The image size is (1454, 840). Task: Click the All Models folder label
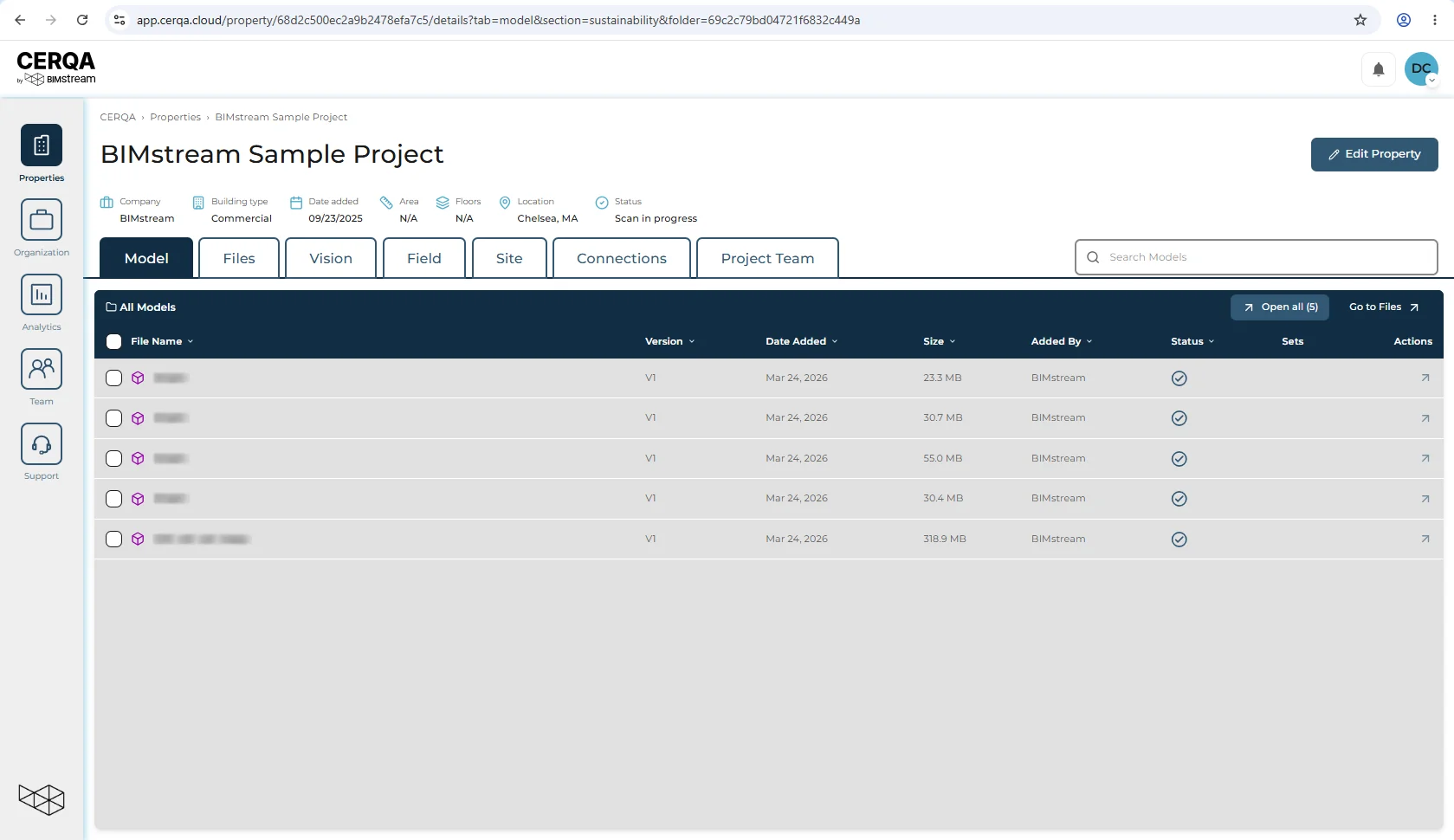click(140, 307)
